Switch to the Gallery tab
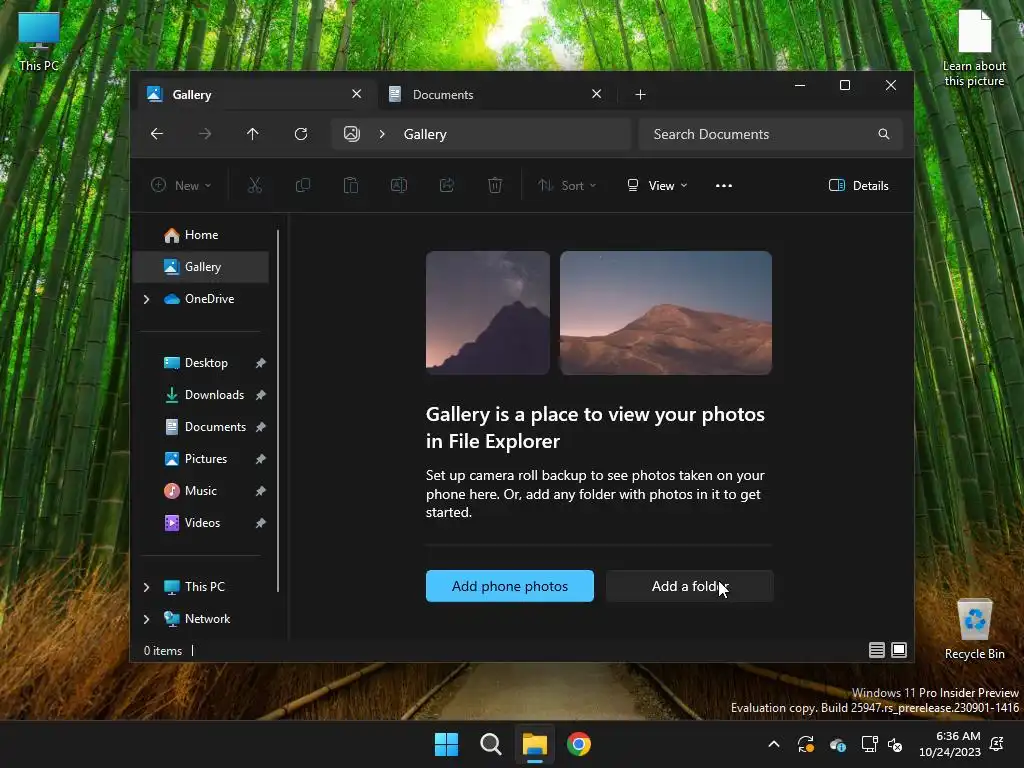This screenshot has height=768, width=1024. (255, 95)
